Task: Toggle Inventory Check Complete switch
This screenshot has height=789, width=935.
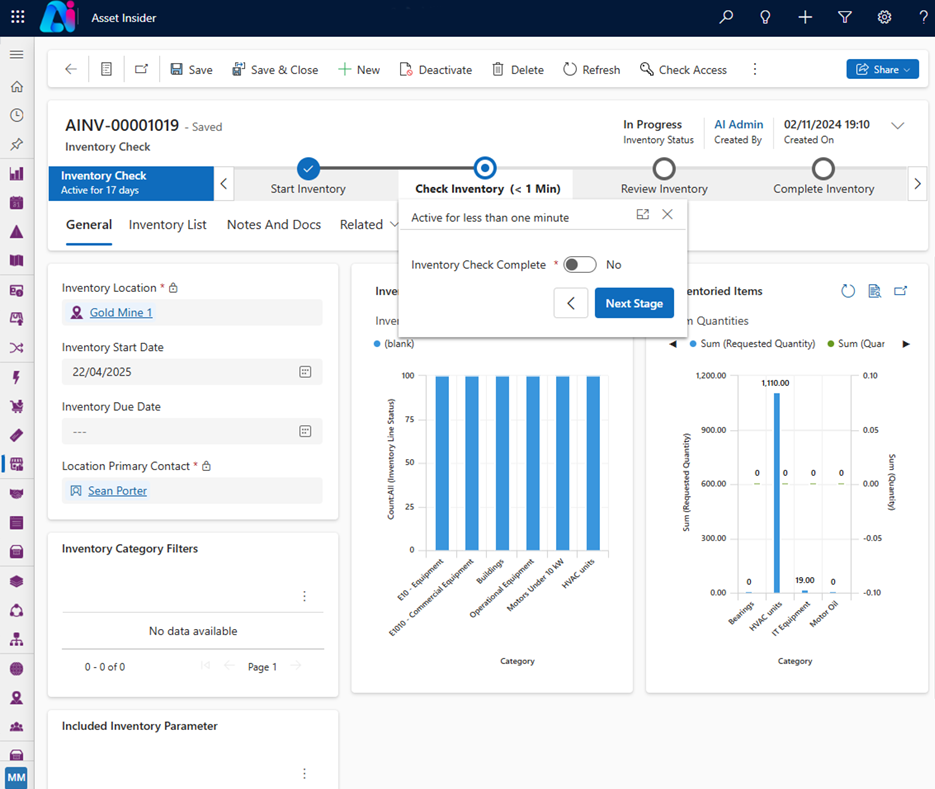Action: tap(580, 265)
